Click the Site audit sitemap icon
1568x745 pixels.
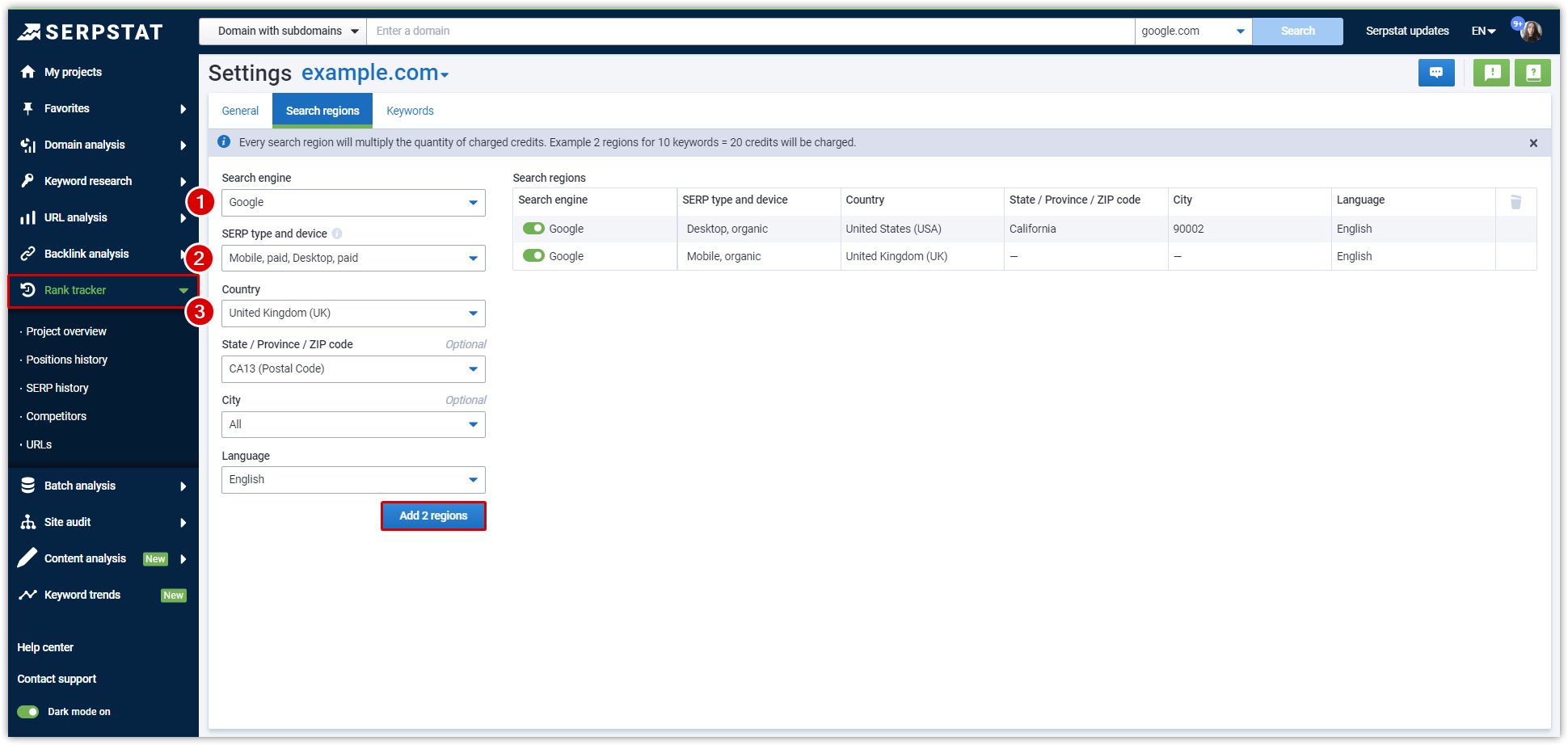click(27, 522)
